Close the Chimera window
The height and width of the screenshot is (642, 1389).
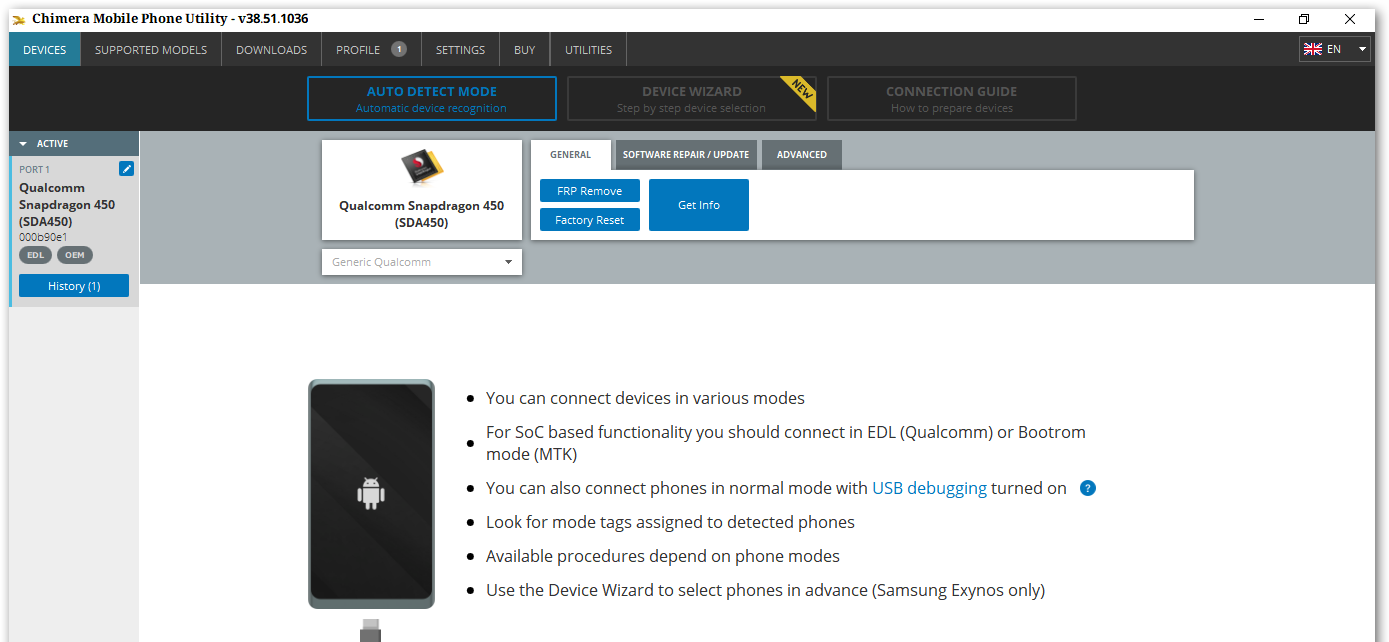point(1349,19)
